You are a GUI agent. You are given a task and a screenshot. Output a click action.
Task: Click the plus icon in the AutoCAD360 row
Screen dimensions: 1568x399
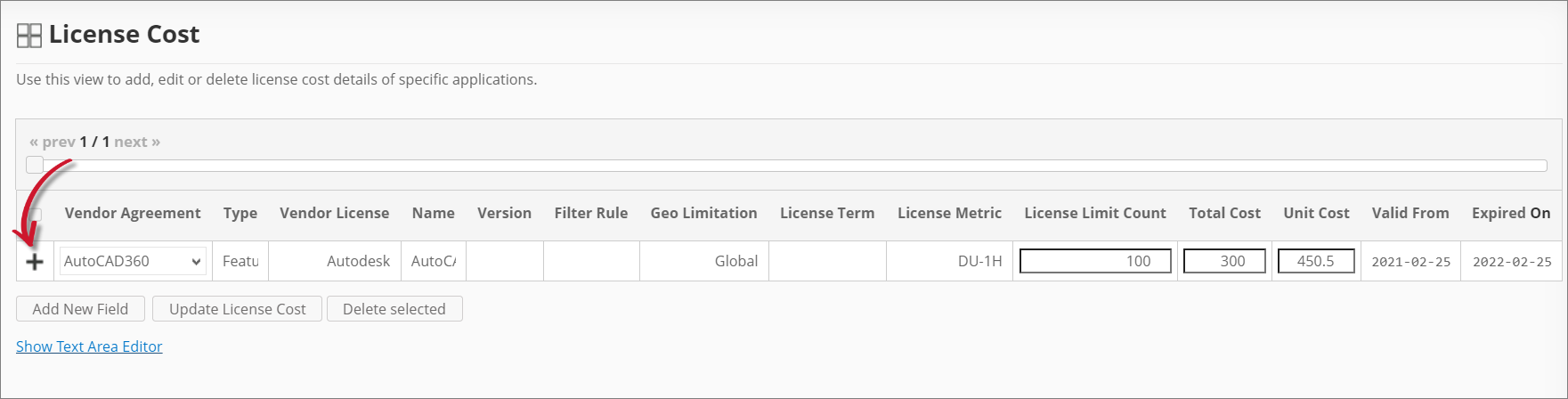coord(35,262)
